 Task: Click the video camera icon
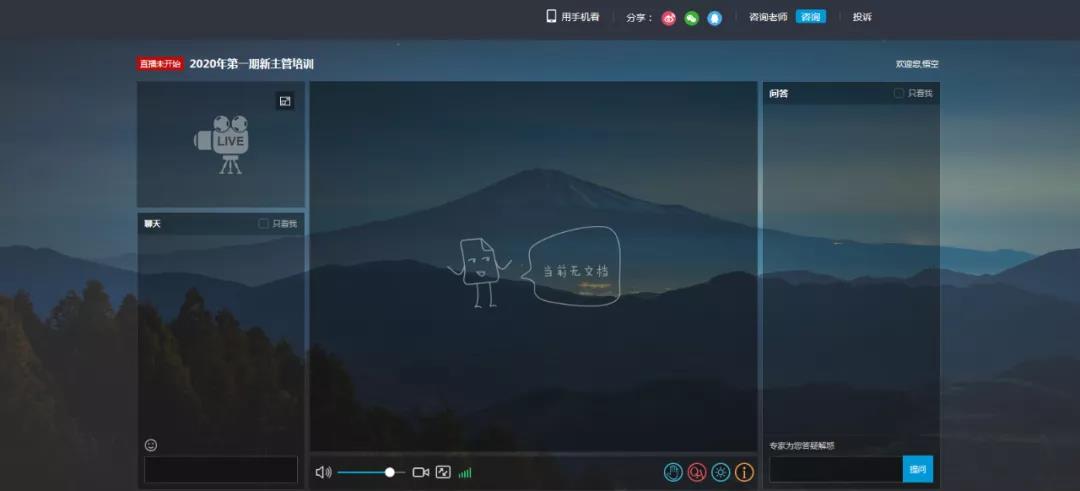(421, 472)
